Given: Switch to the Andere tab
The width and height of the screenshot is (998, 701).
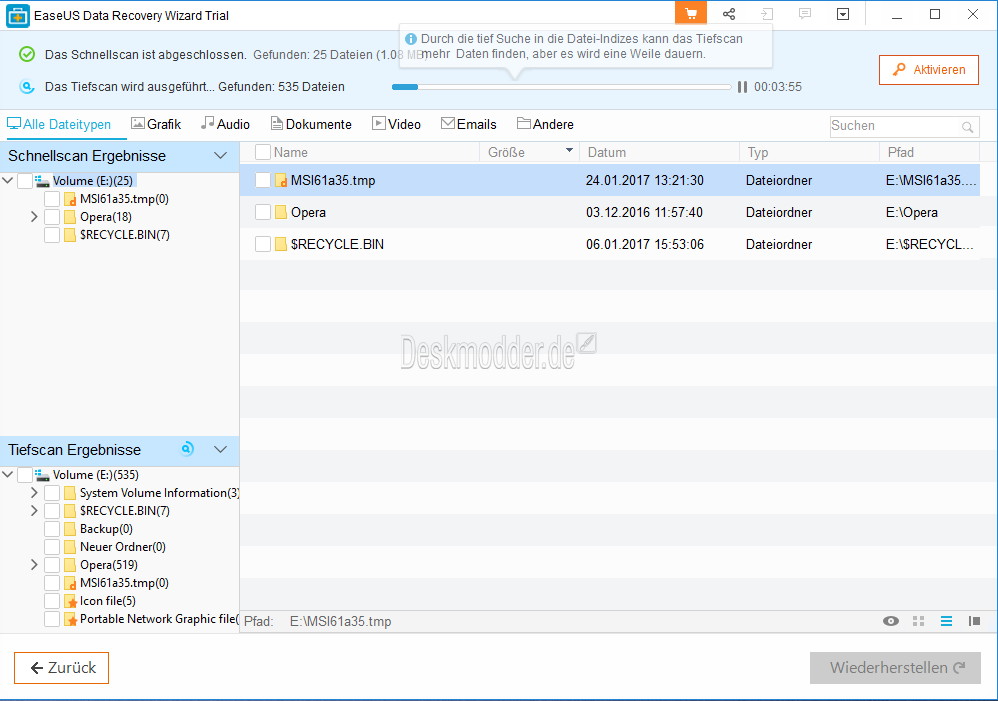Looking at the screenshot, I should [x=545, y=124].
